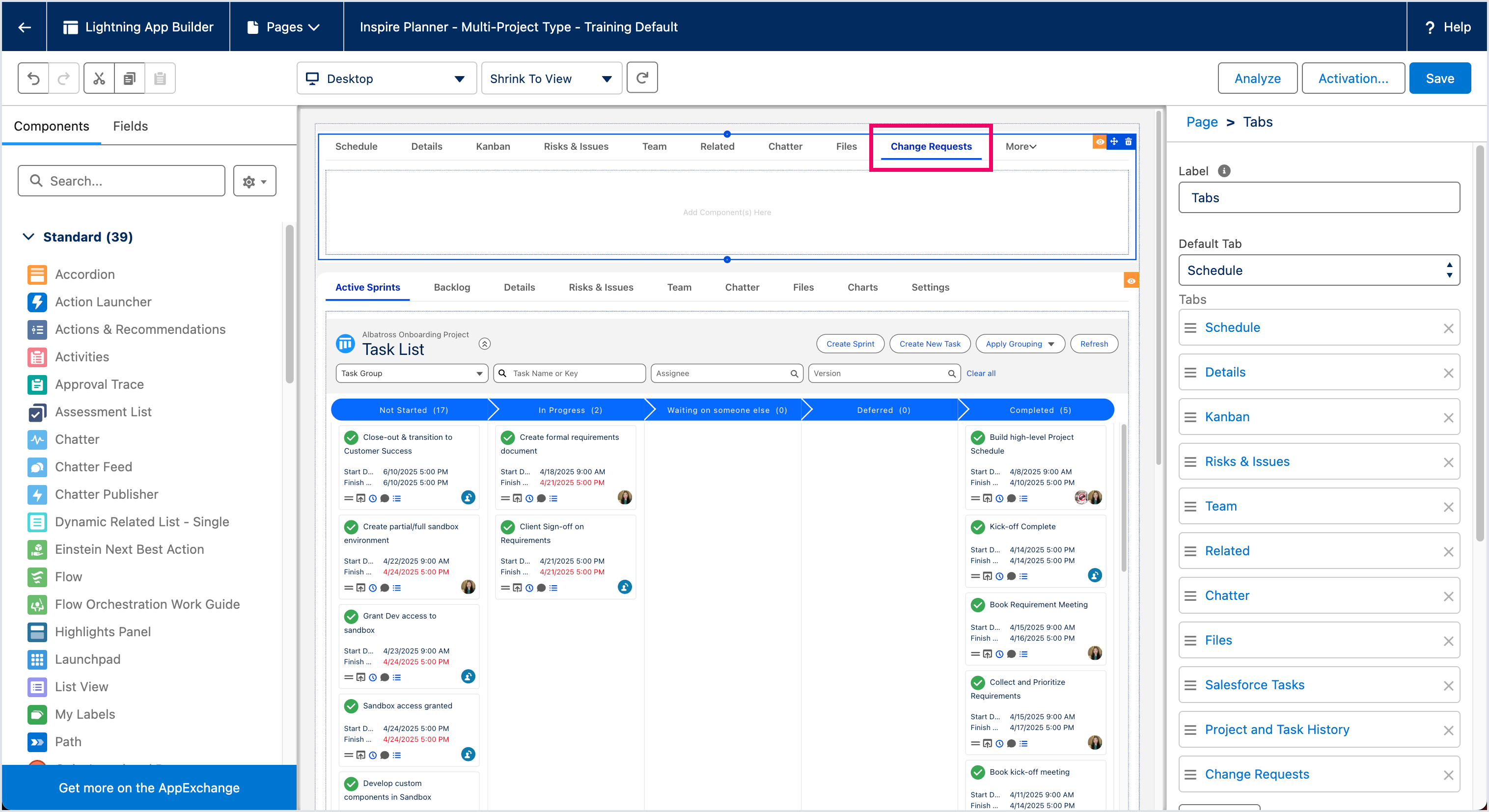Click the Save button
Screen dimensions: 1489x812
point(1439,78)
